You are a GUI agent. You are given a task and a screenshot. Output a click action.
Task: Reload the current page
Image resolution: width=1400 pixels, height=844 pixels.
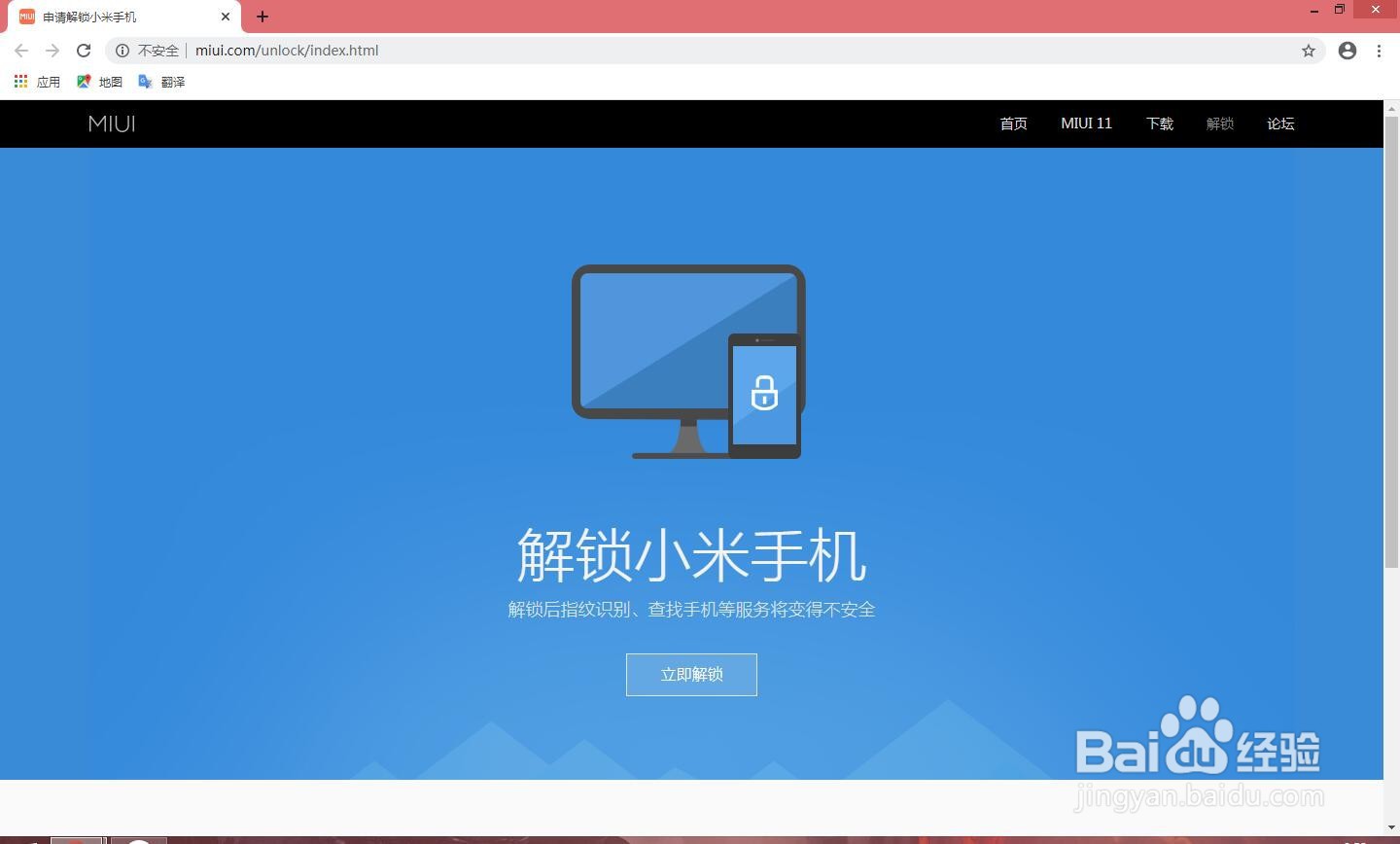(83, 51)
